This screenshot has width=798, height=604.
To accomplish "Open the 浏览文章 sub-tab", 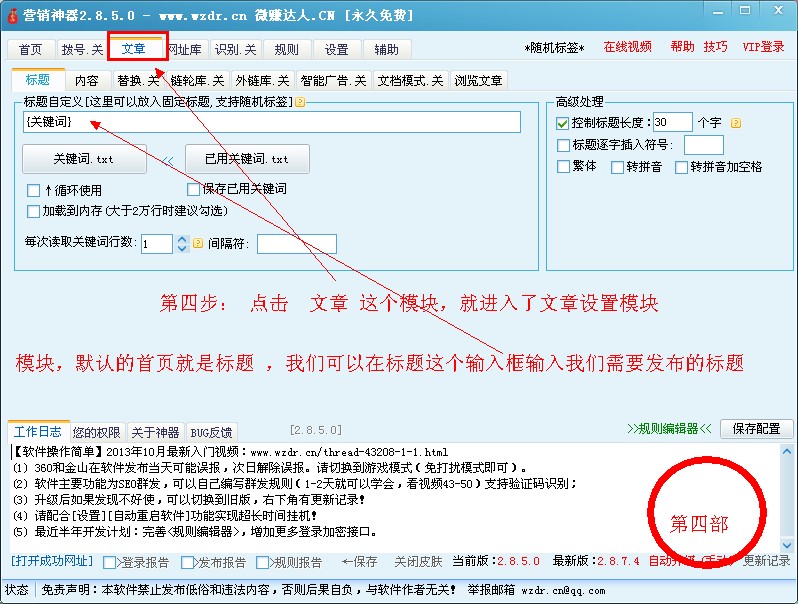I will pyautogui.click(x=478, y=80).
